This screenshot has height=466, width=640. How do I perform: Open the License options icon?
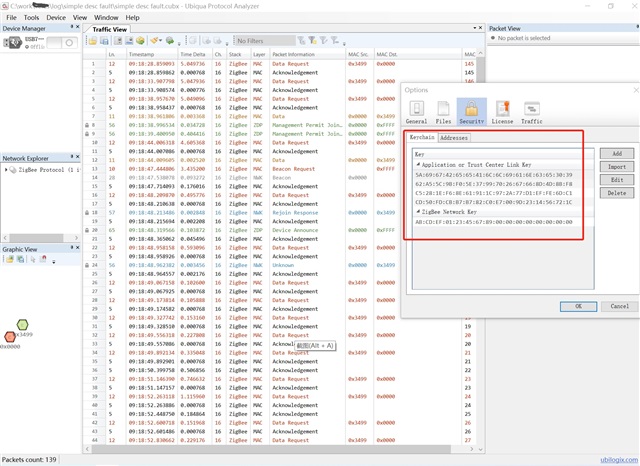coord(502,112)
